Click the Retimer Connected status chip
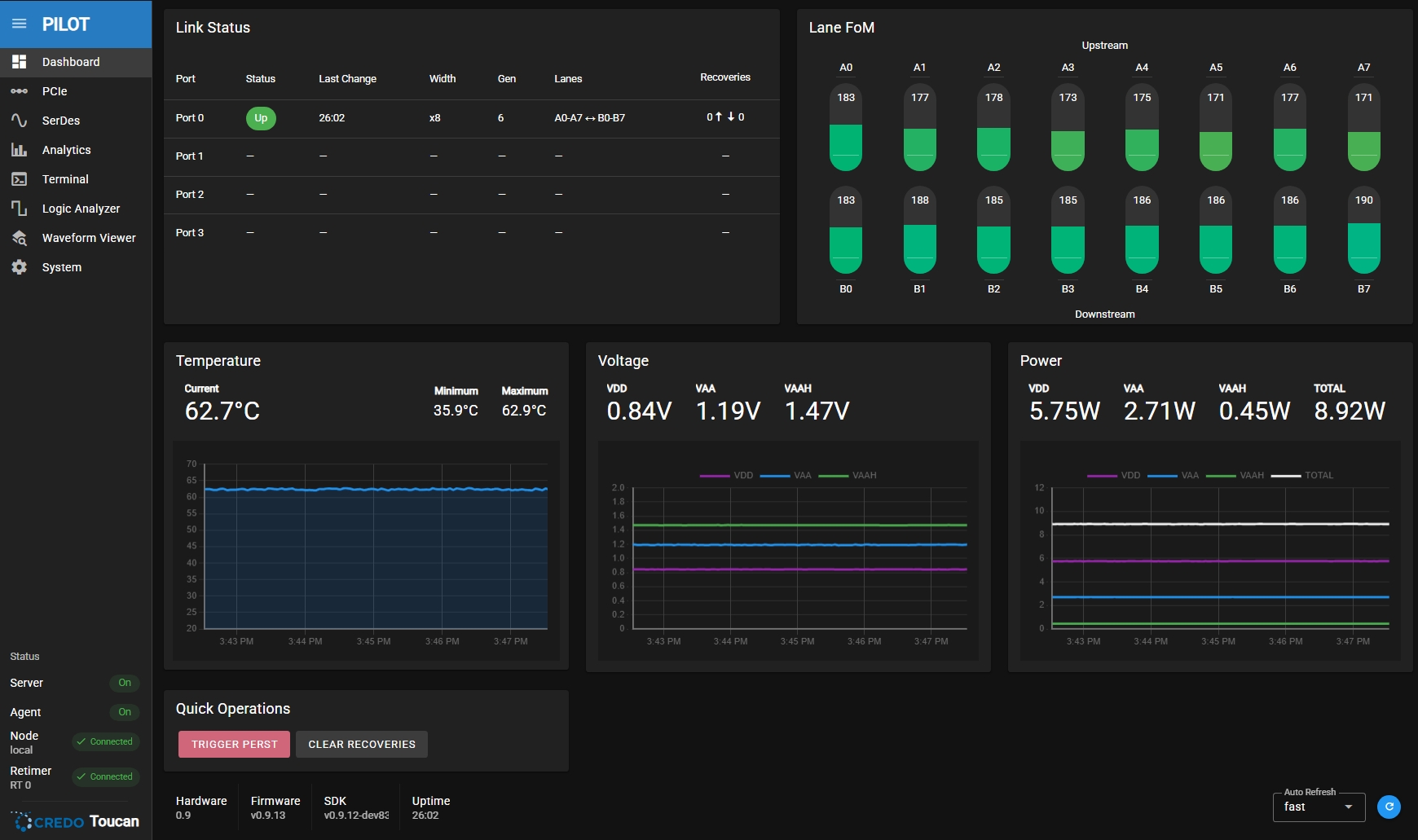 point(105,776)
